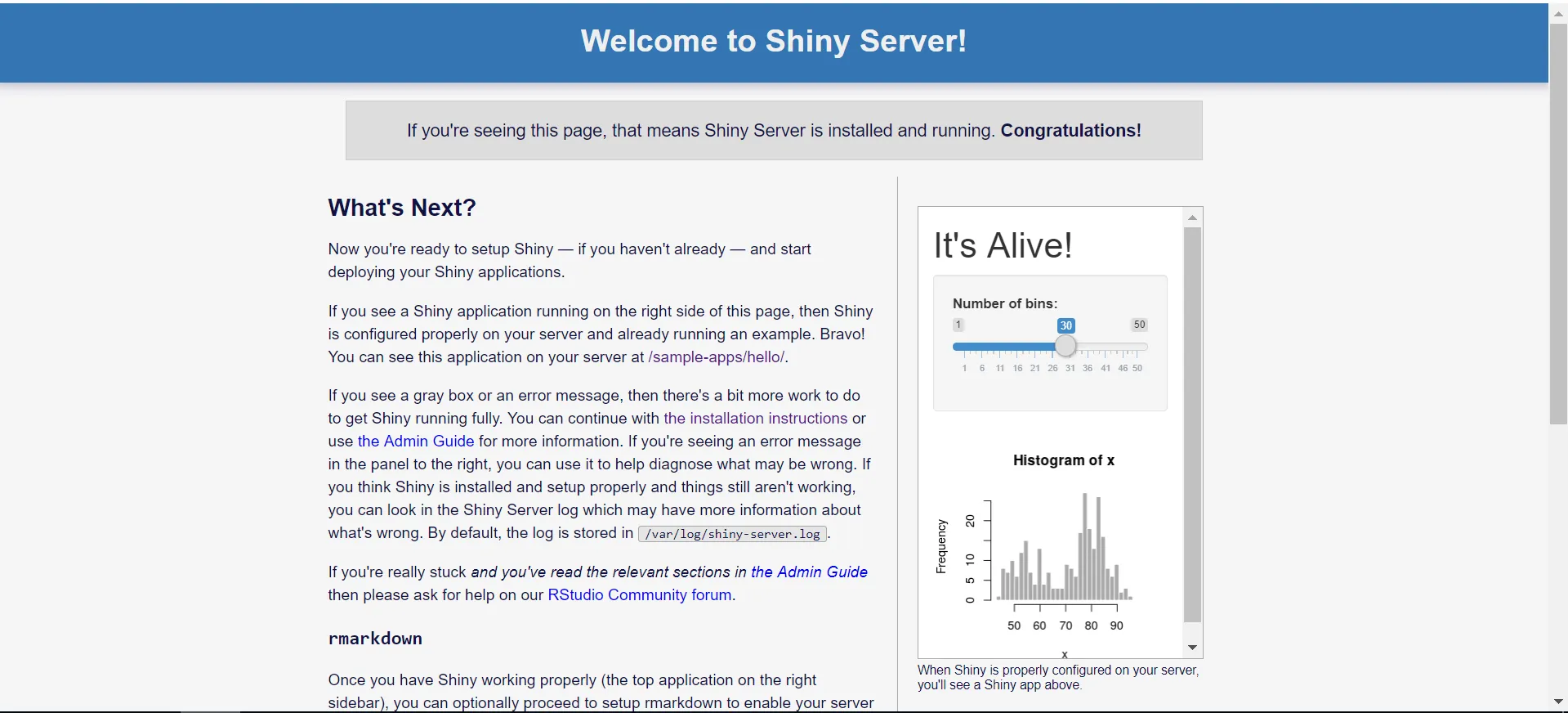Click the slider maximum label "50" box

pos(1139,325)
